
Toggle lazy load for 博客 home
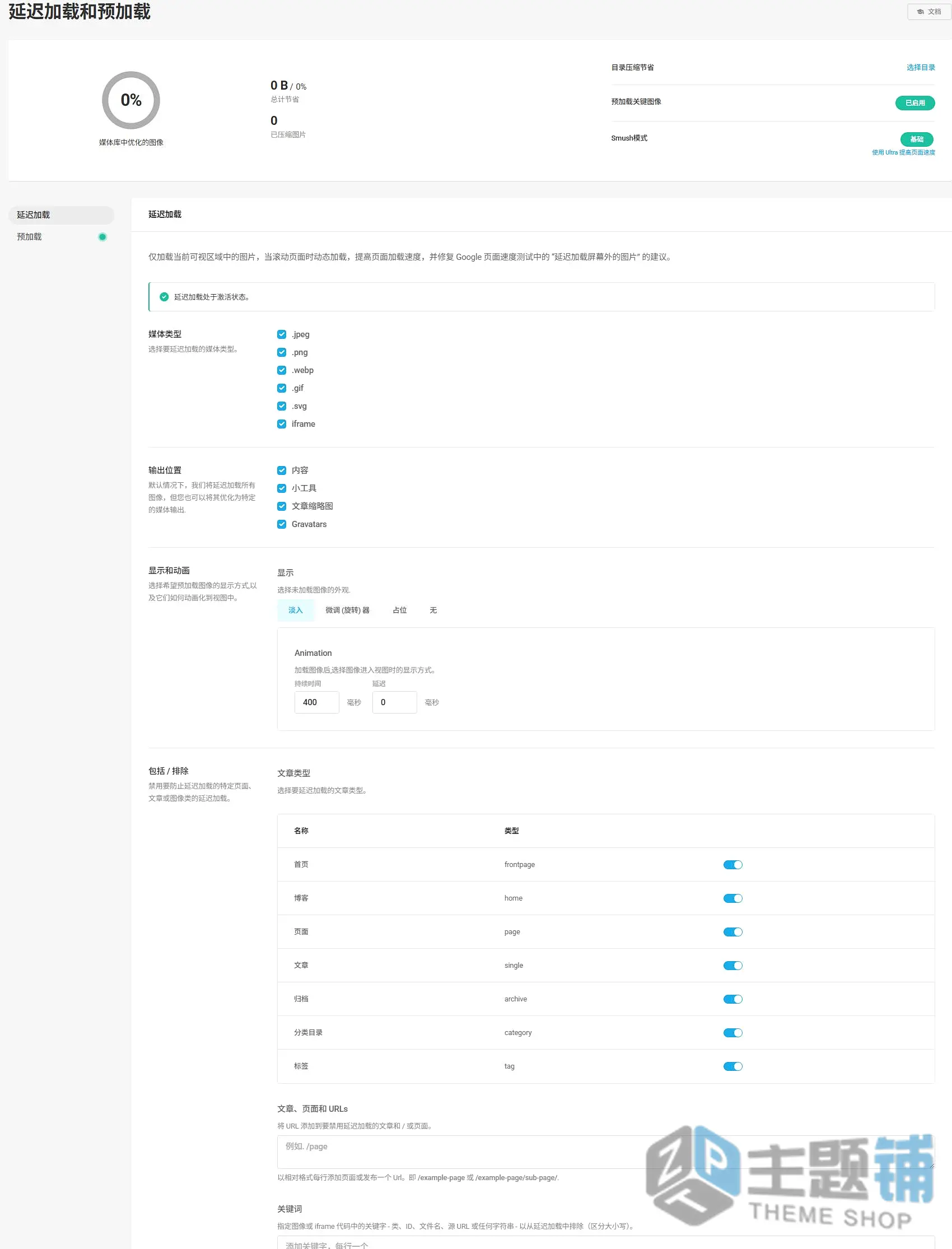pyautogui.click(x=732, y=898)
